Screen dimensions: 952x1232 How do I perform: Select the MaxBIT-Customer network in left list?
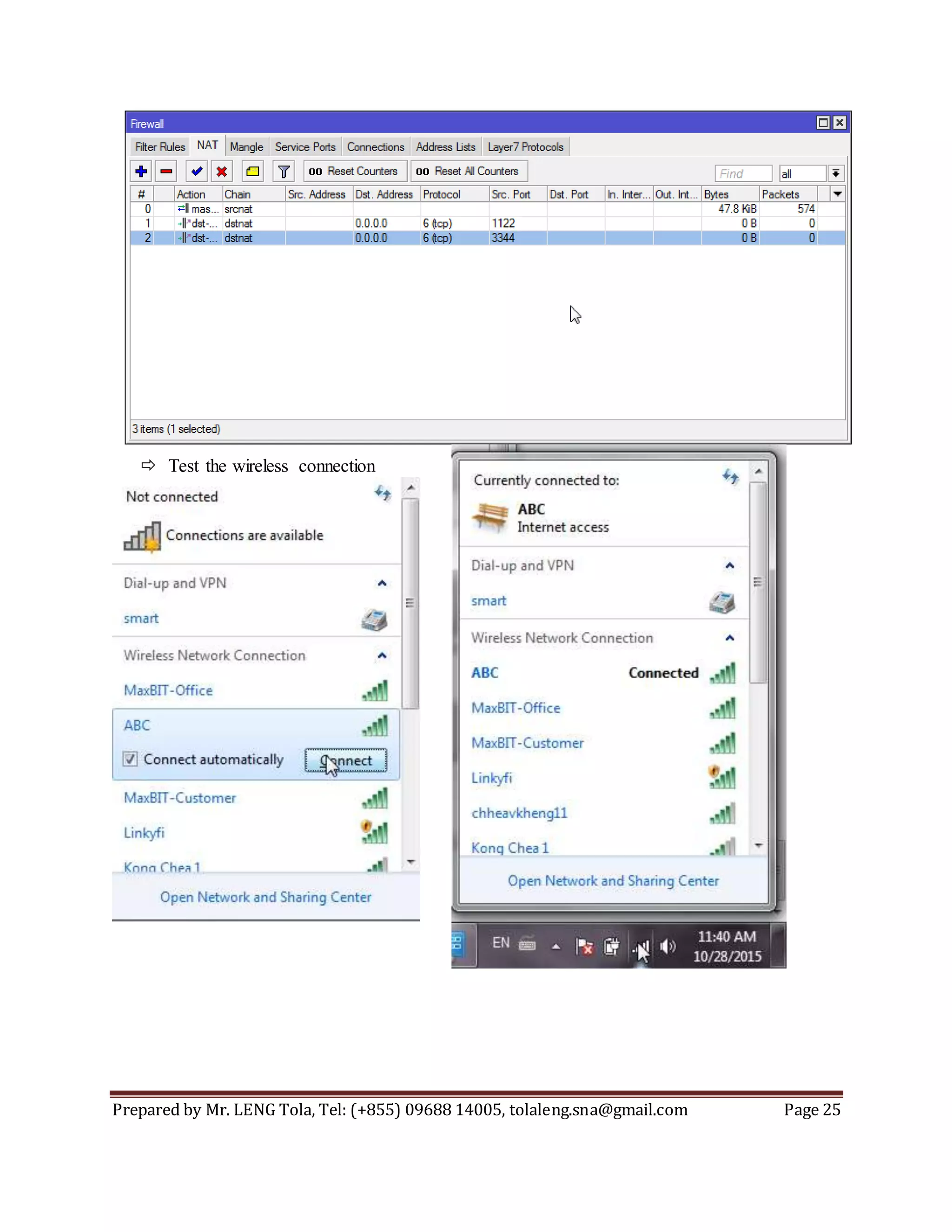(180, 798)
